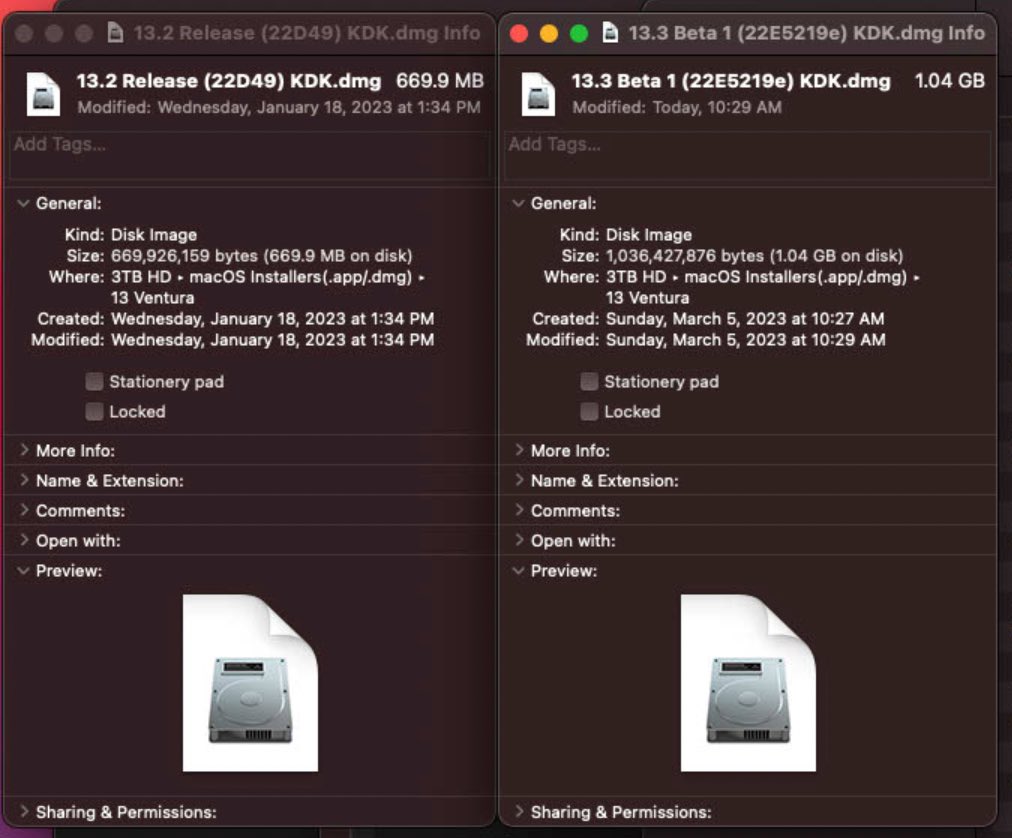This screenshot has height=838, width=1012.
Task: Enable Stationery pad in 13.3 Beta 1 window
Action: point(589,382)
